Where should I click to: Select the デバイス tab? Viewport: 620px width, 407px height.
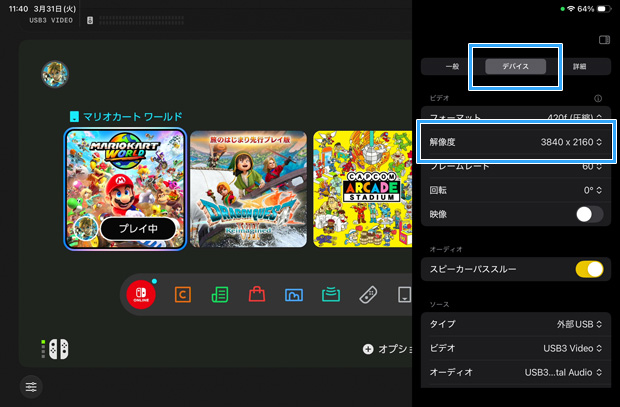516,66
